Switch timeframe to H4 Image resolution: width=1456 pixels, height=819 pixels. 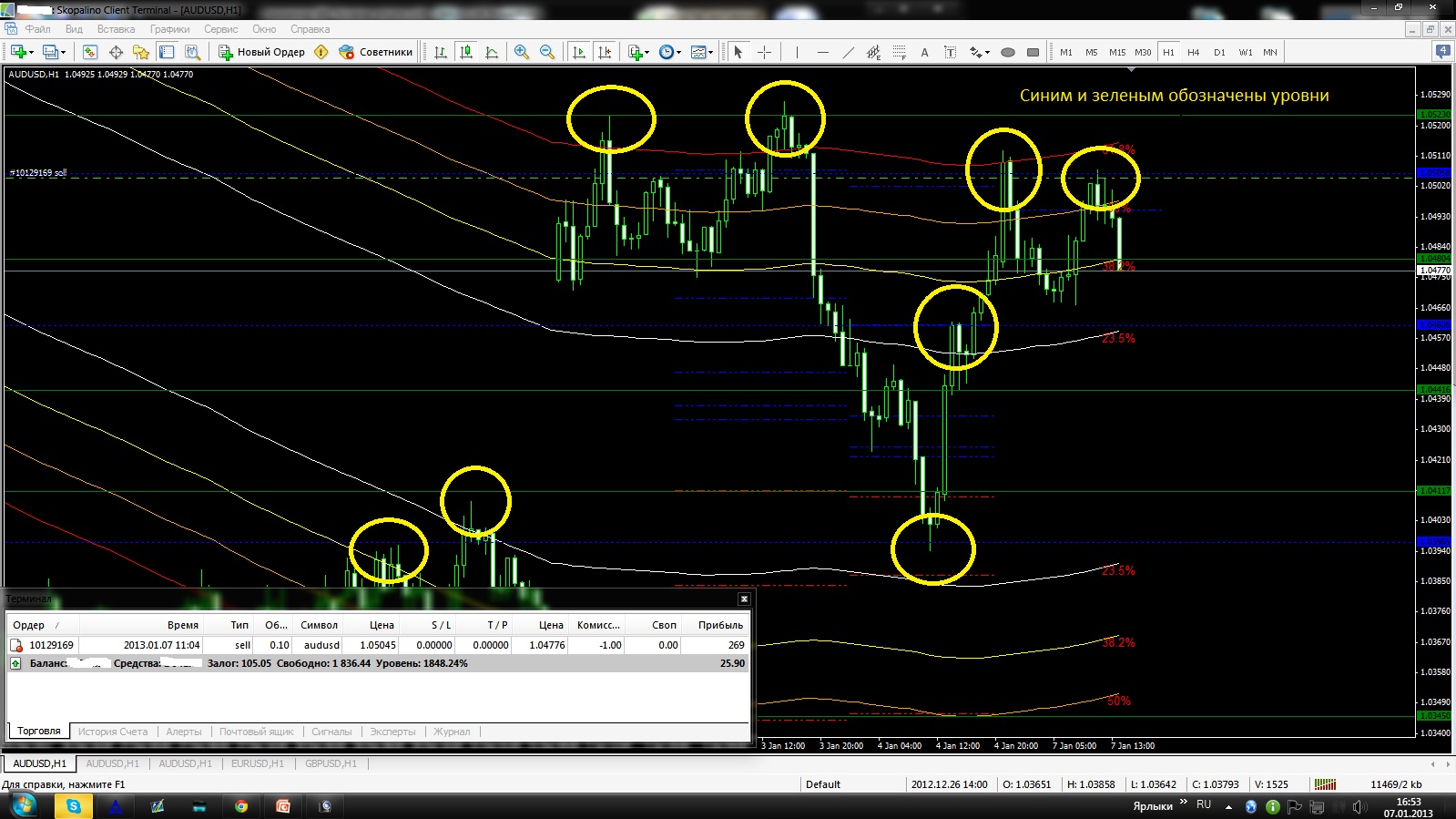(1194, 52)
